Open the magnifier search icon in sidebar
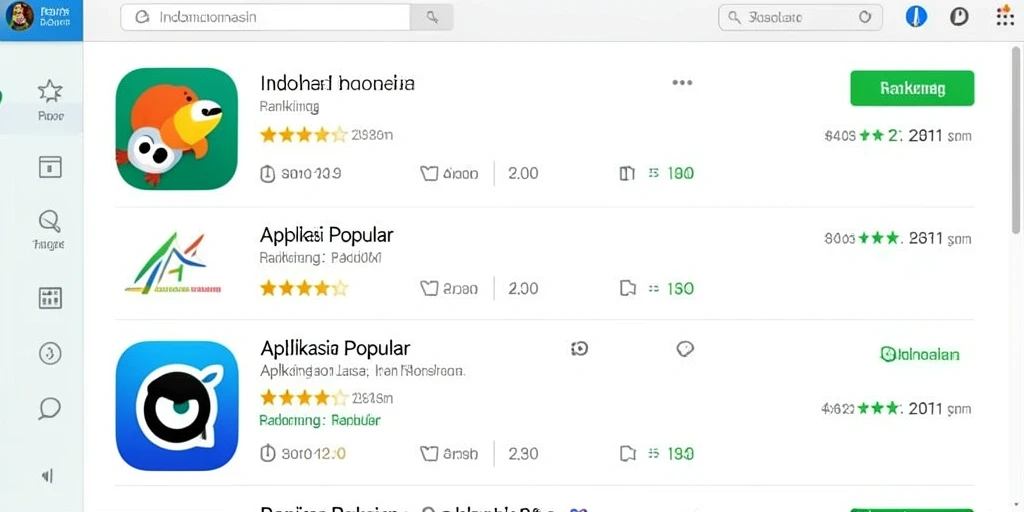This screenshot has width=1024, height=512. click(x=50, y=221)
